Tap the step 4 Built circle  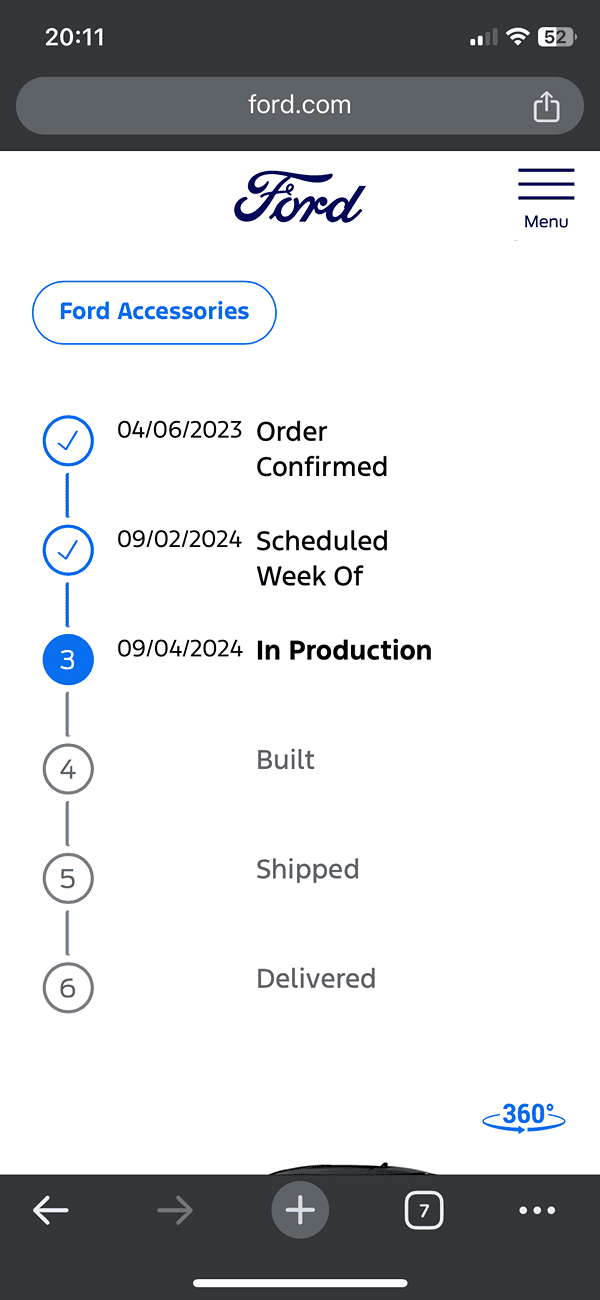[68, 769]
